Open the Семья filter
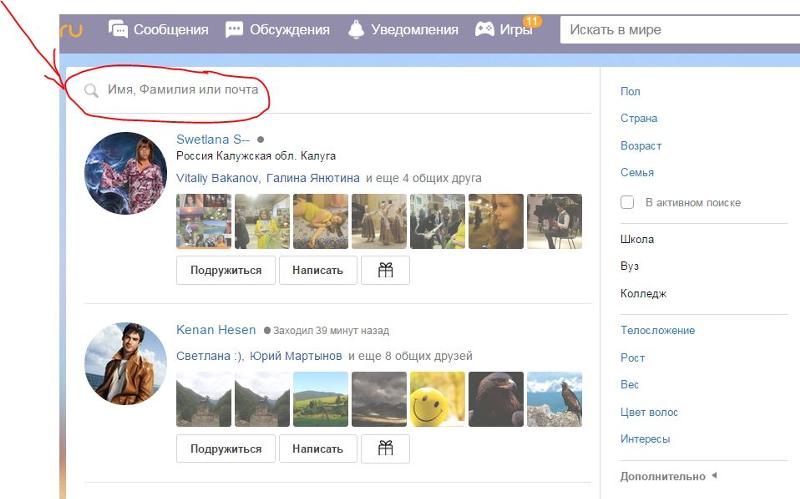Screen dimensions: 800x499 pyautogui.click(x=637, y=172)
